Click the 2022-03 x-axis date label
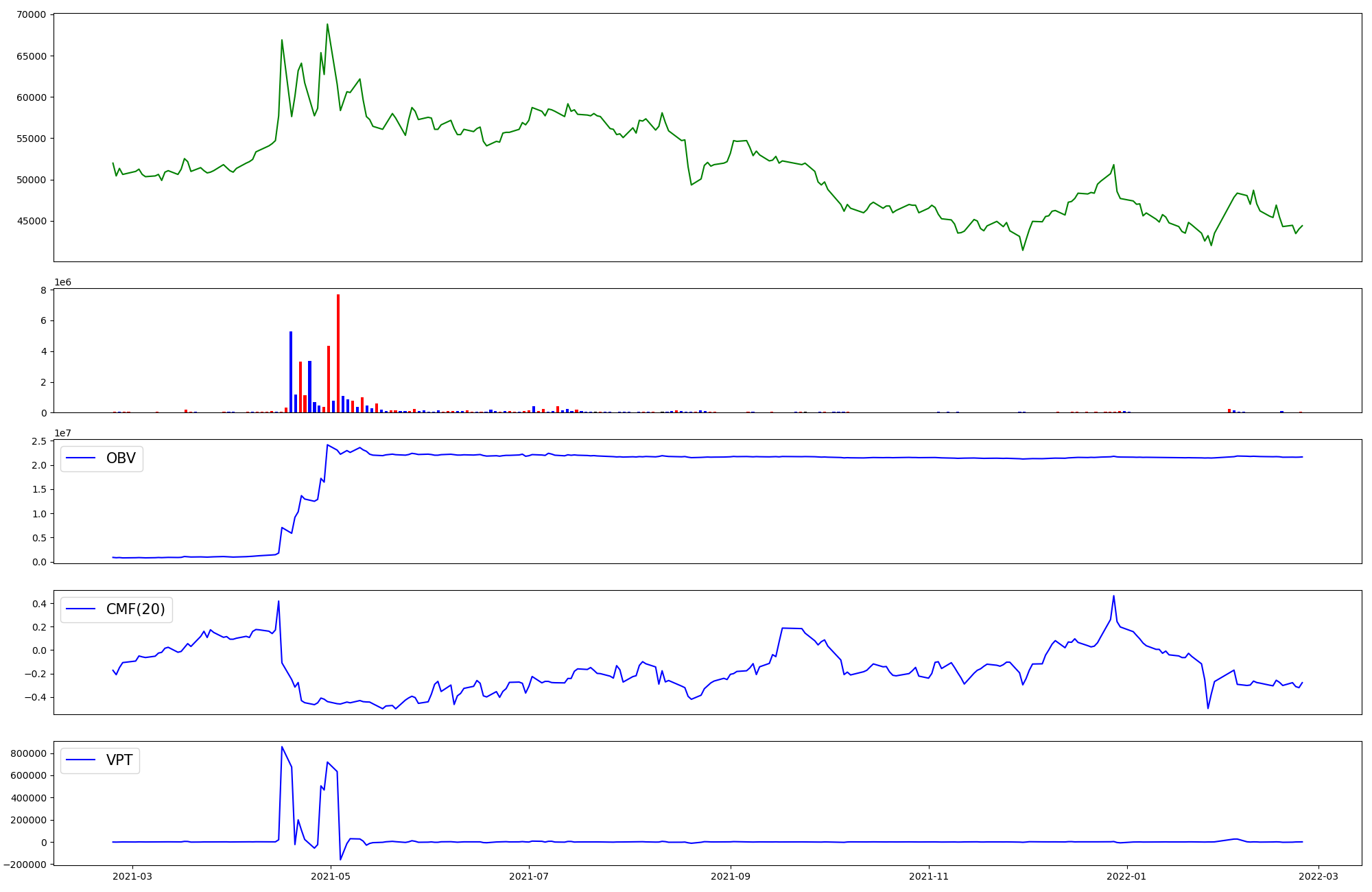Screen dimensions: 1372x892 1318,876
